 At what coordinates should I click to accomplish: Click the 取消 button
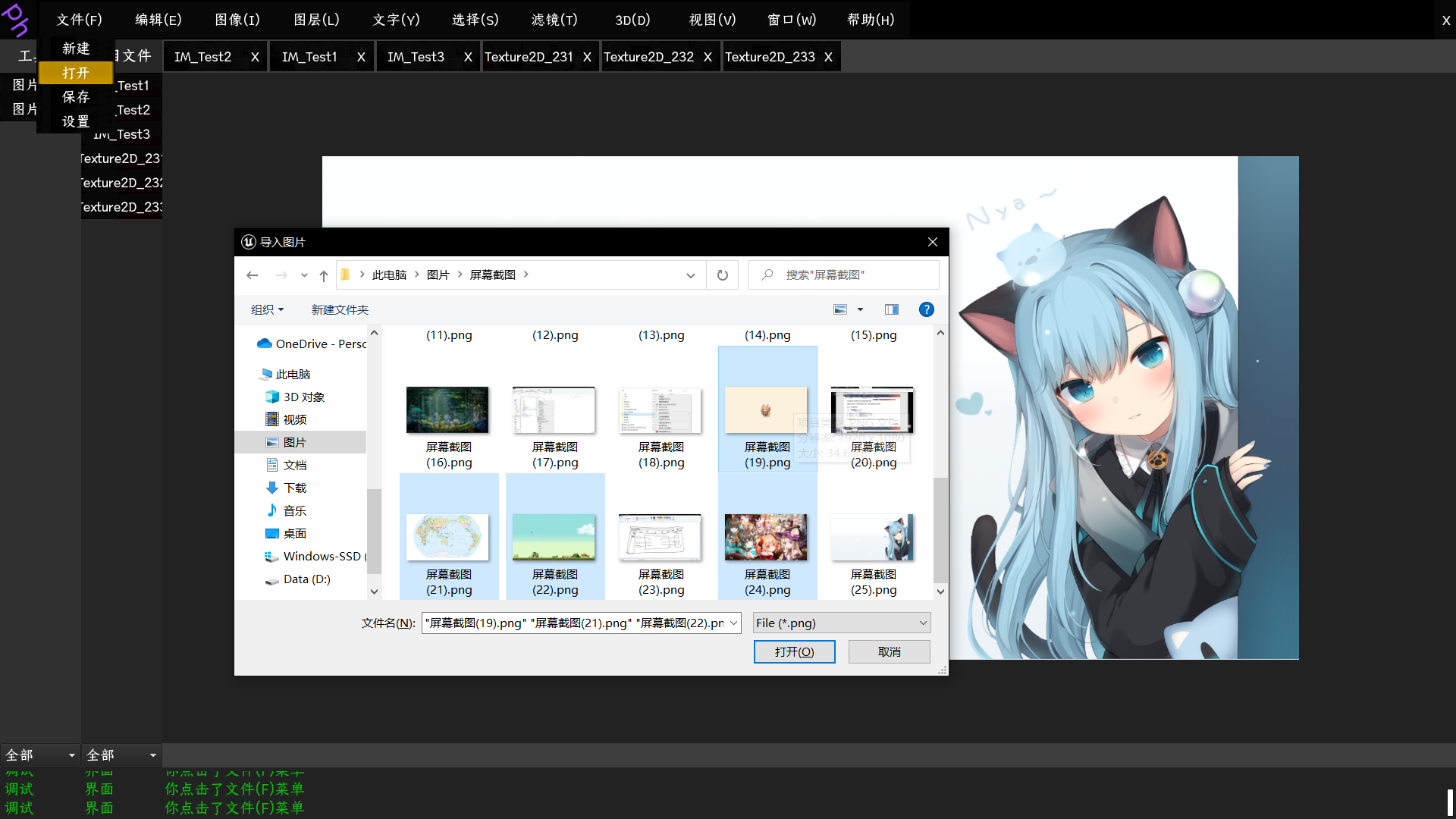click(889, 651)
